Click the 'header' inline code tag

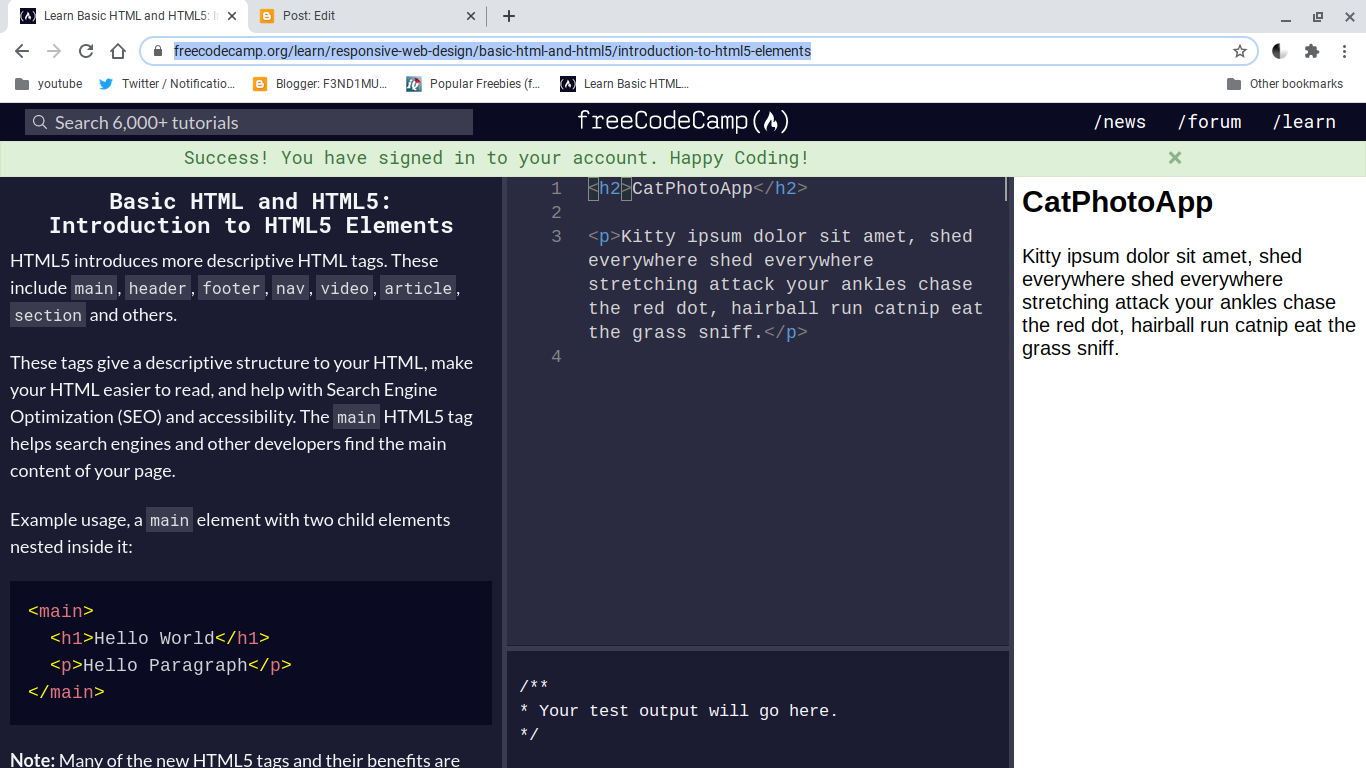[x=158, y=288]
